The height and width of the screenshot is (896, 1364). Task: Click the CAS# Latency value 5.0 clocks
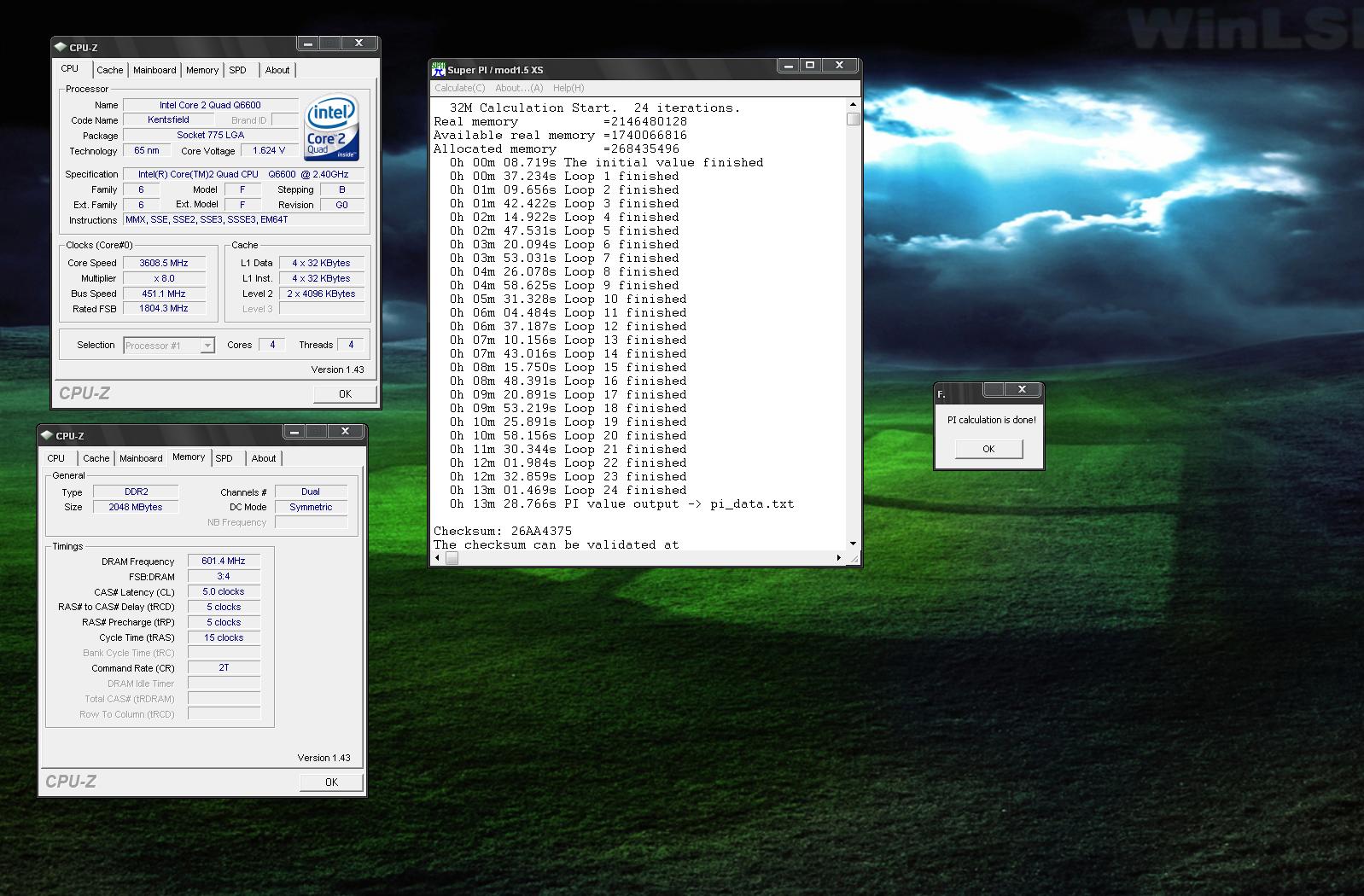pos(224,591)
